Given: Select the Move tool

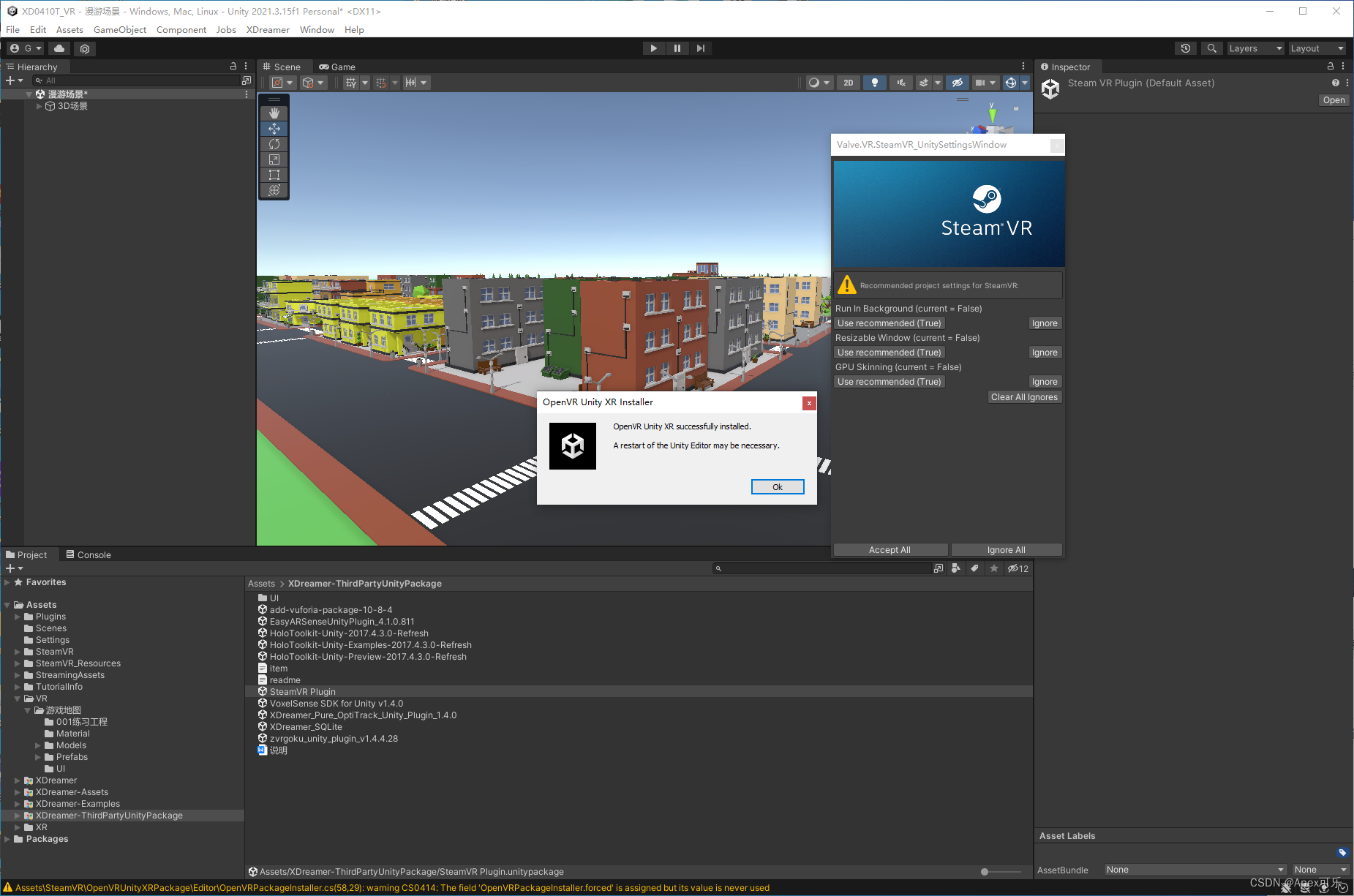Looking at the screenshot, I should pos(274,129).
